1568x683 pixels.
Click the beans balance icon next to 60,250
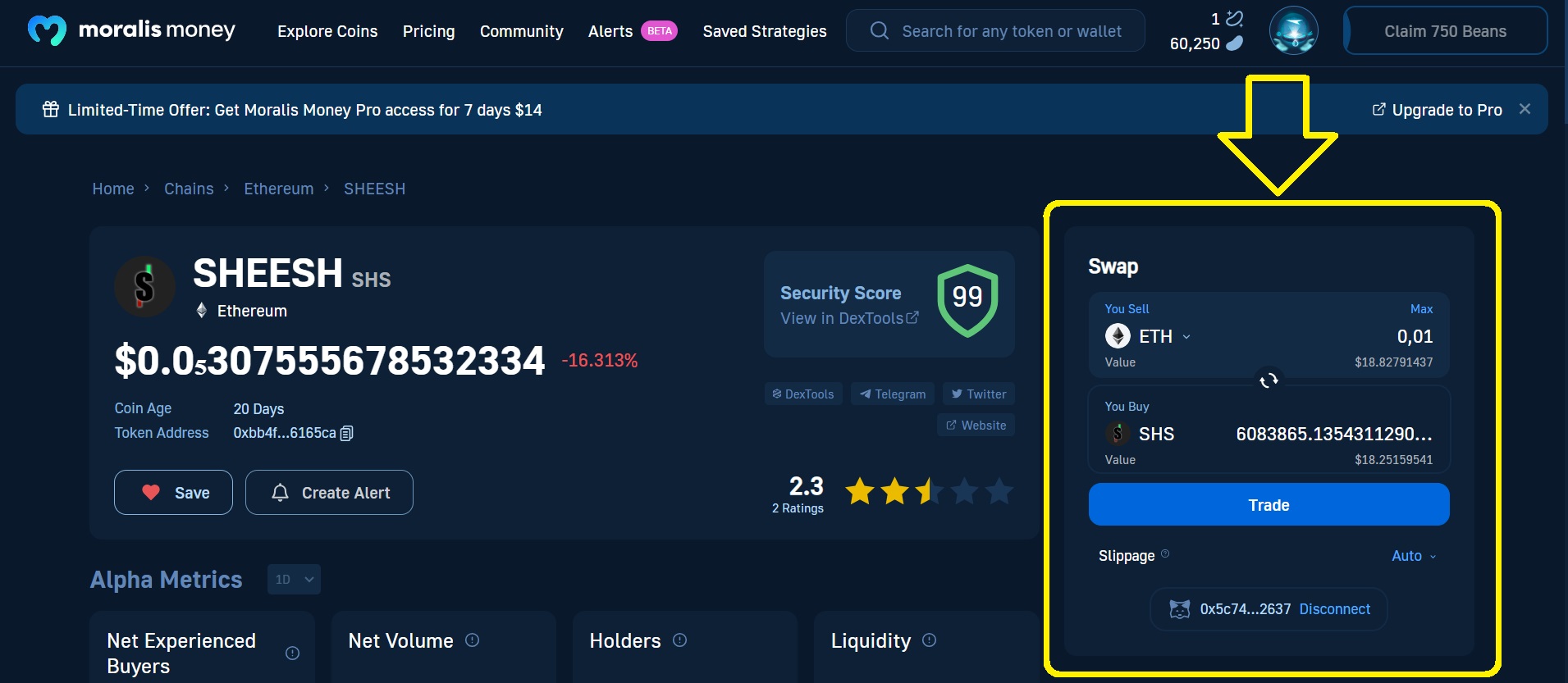[x=1234, y=43]
